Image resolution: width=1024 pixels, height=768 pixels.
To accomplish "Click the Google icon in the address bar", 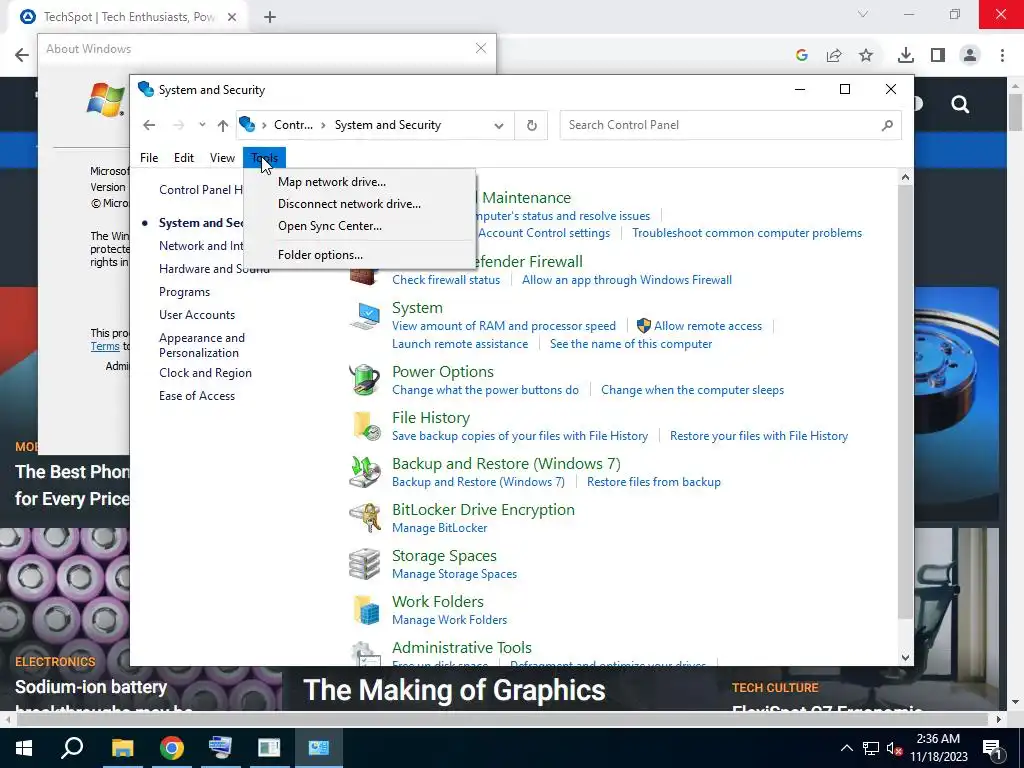I will pyautogui.click(x=802, y=55).
